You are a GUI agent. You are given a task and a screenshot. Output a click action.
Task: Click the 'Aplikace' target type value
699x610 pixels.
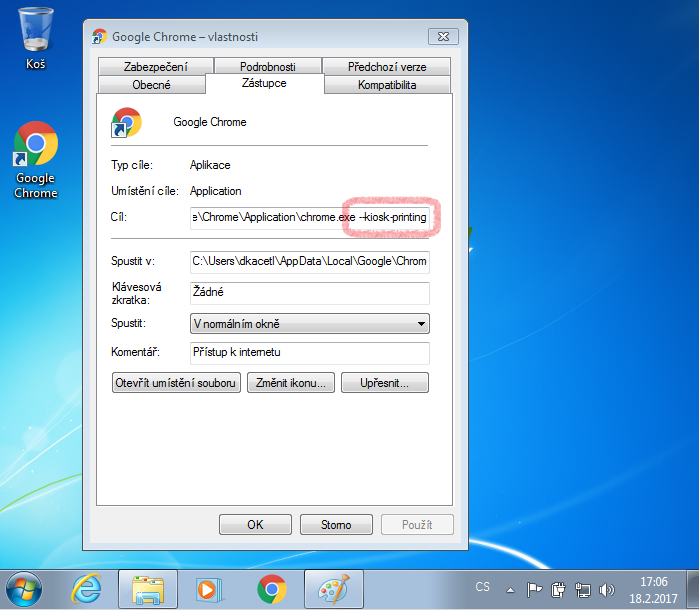point(210,165)
